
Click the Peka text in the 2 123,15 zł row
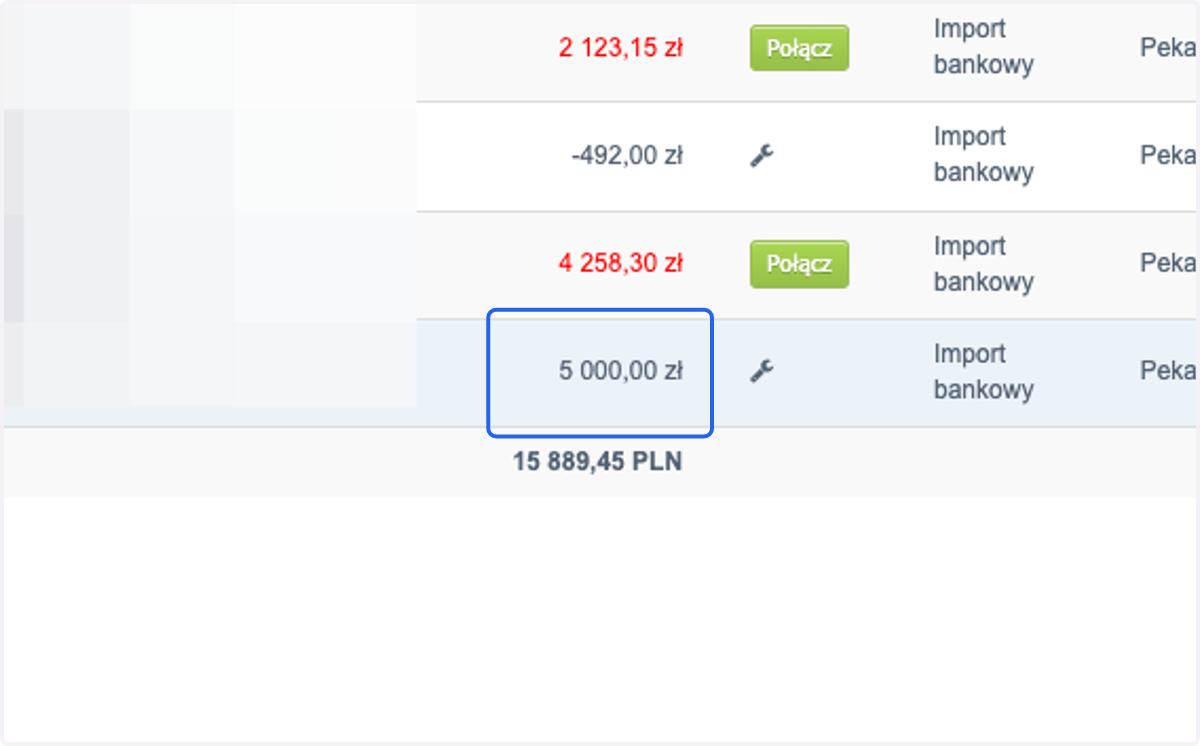coord(1168,48)
